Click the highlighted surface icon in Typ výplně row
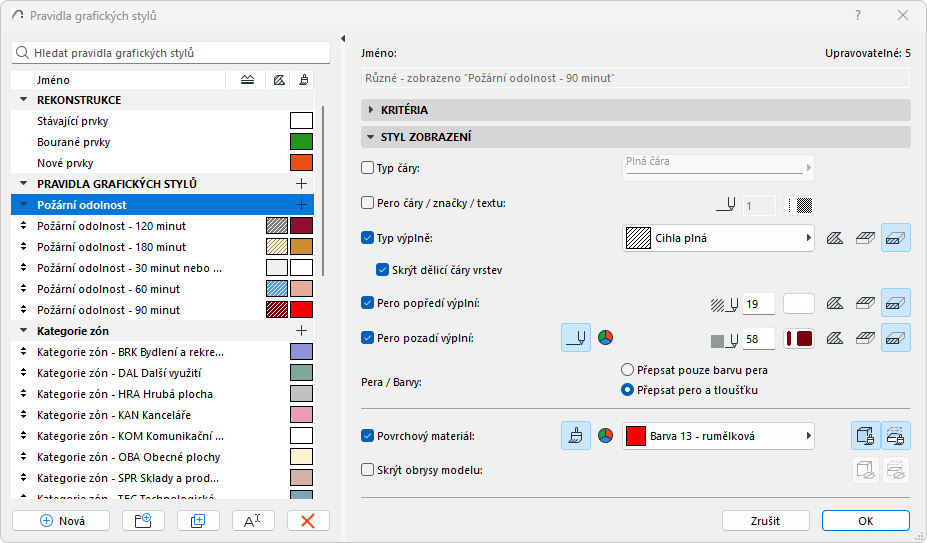The image size is (927, 543). pyautogui.click(x=895, y=239)
